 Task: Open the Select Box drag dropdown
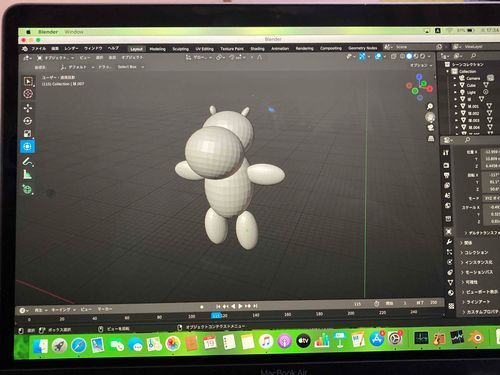pyautogui.click(x=130, y=67)
